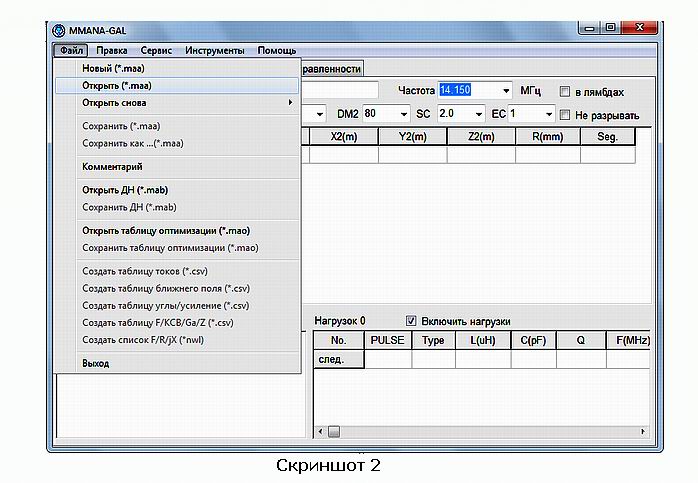Image resolution: width=698 pixels, height=483 pixels.
Task: Click the loads table scrollbar left arrow
Action: (x=321, y=431)
